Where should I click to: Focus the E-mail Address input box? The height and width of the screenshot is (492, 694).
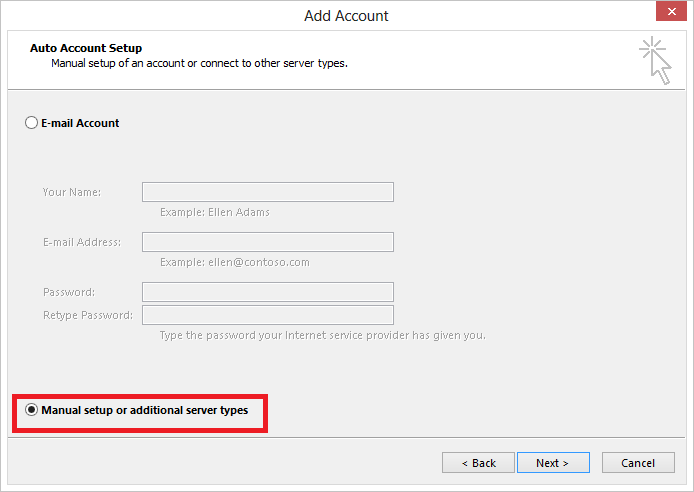(267, 242)
